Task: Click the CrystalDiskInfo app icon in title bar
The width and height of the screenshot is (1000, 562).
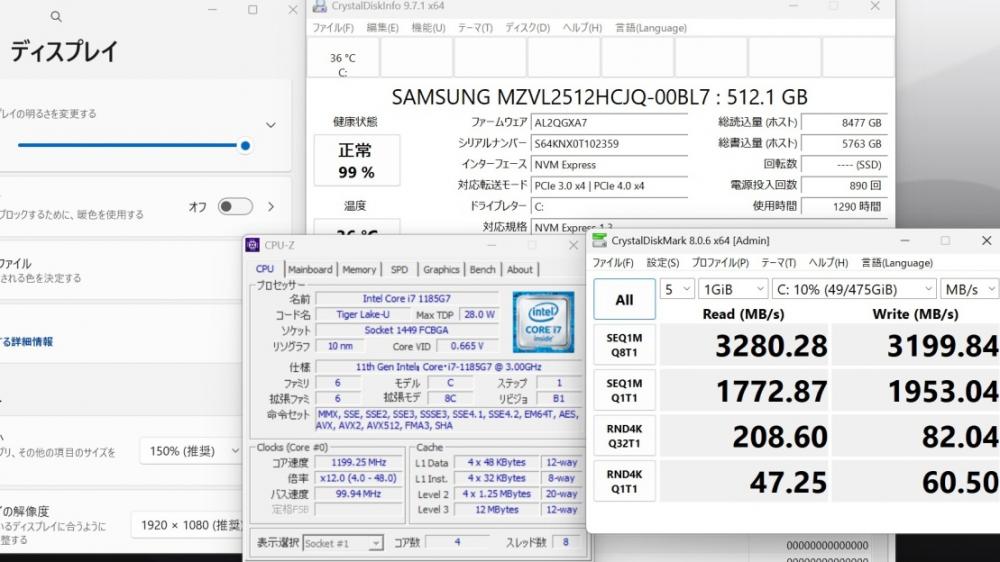Action: pyautogui.click(x=320, y=6)
